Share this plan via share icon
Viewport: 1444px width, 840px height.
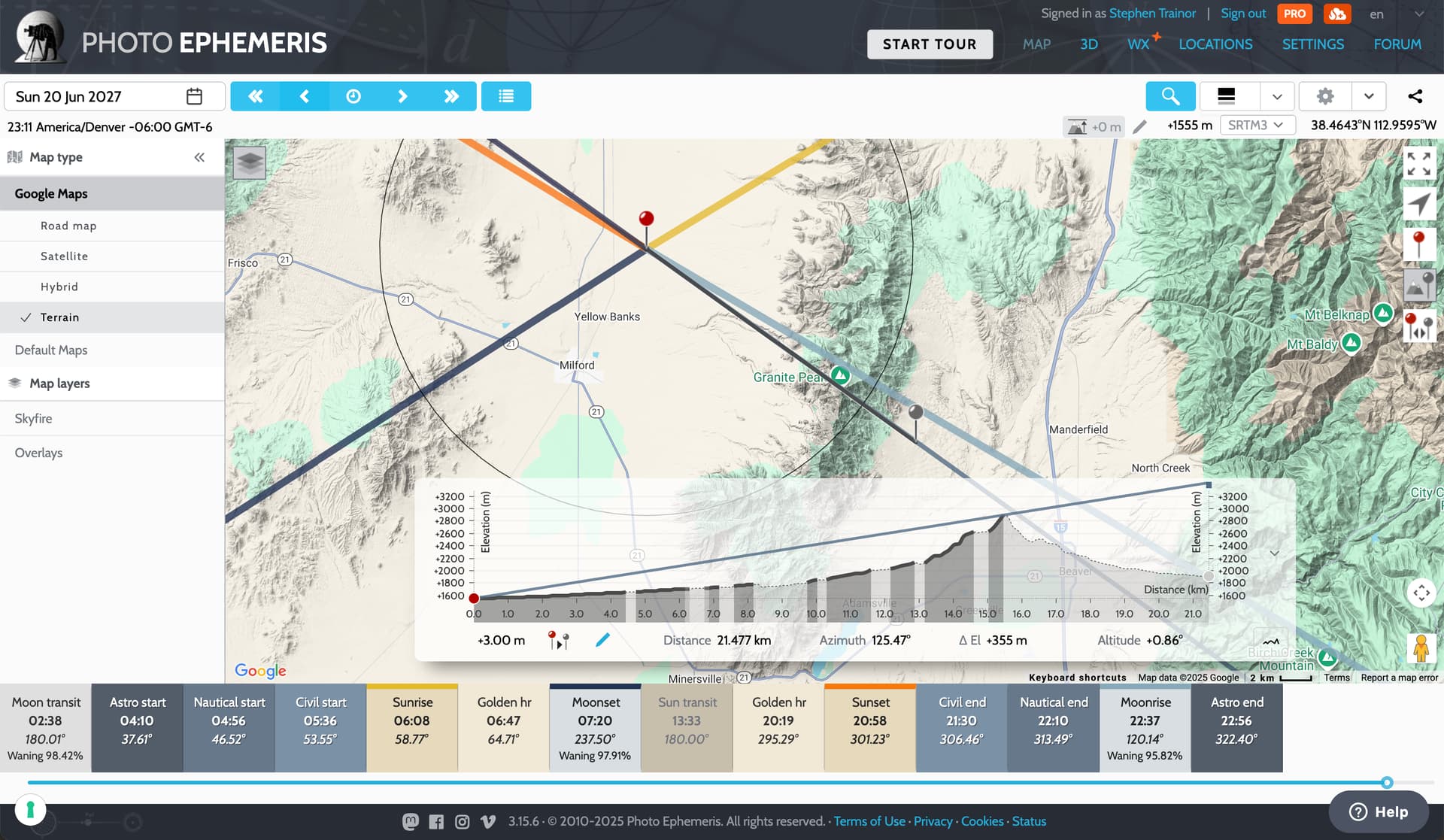(1415, 96)
